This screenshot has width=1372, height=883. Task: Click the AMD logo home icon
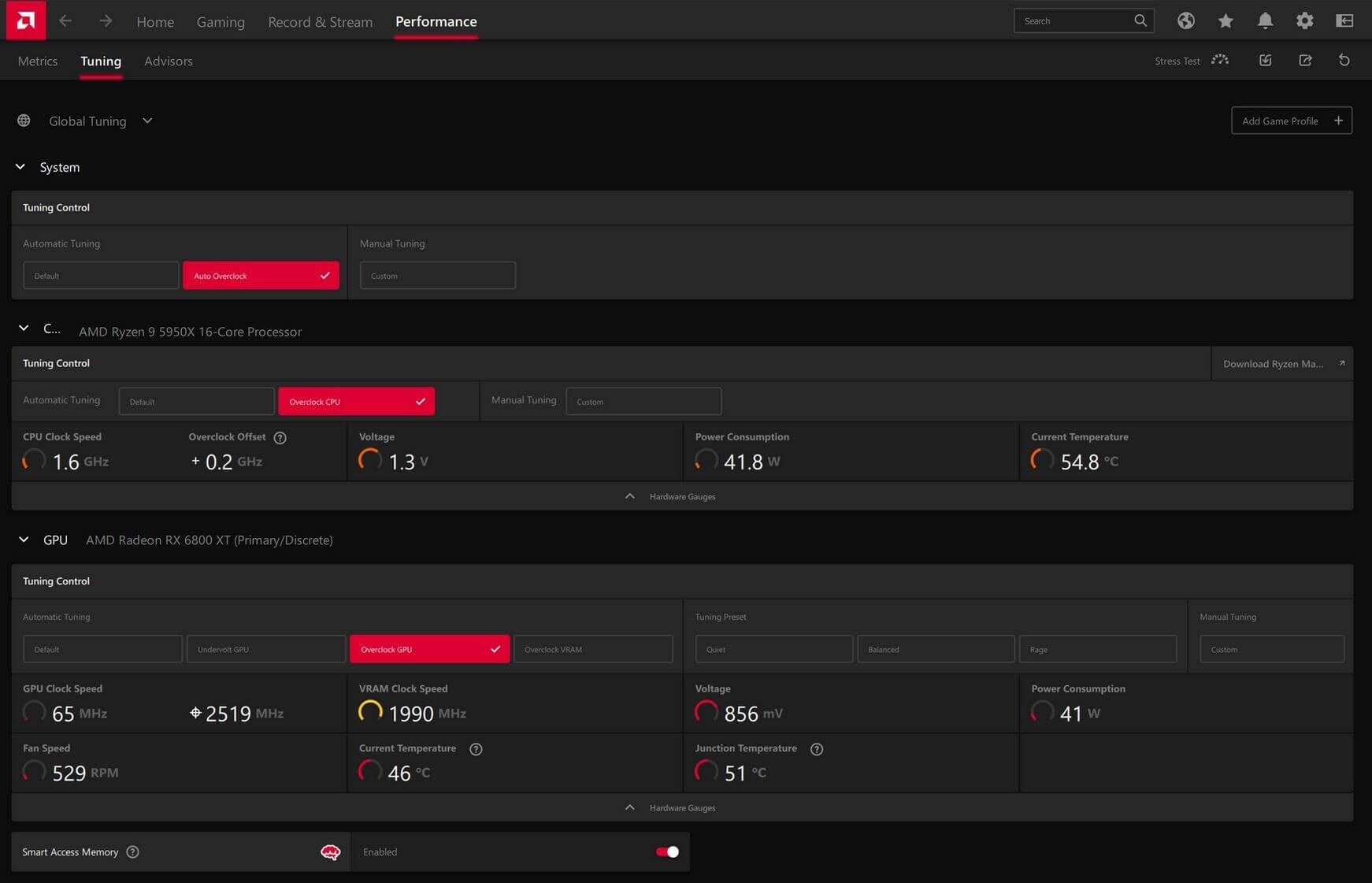[25, 20]
